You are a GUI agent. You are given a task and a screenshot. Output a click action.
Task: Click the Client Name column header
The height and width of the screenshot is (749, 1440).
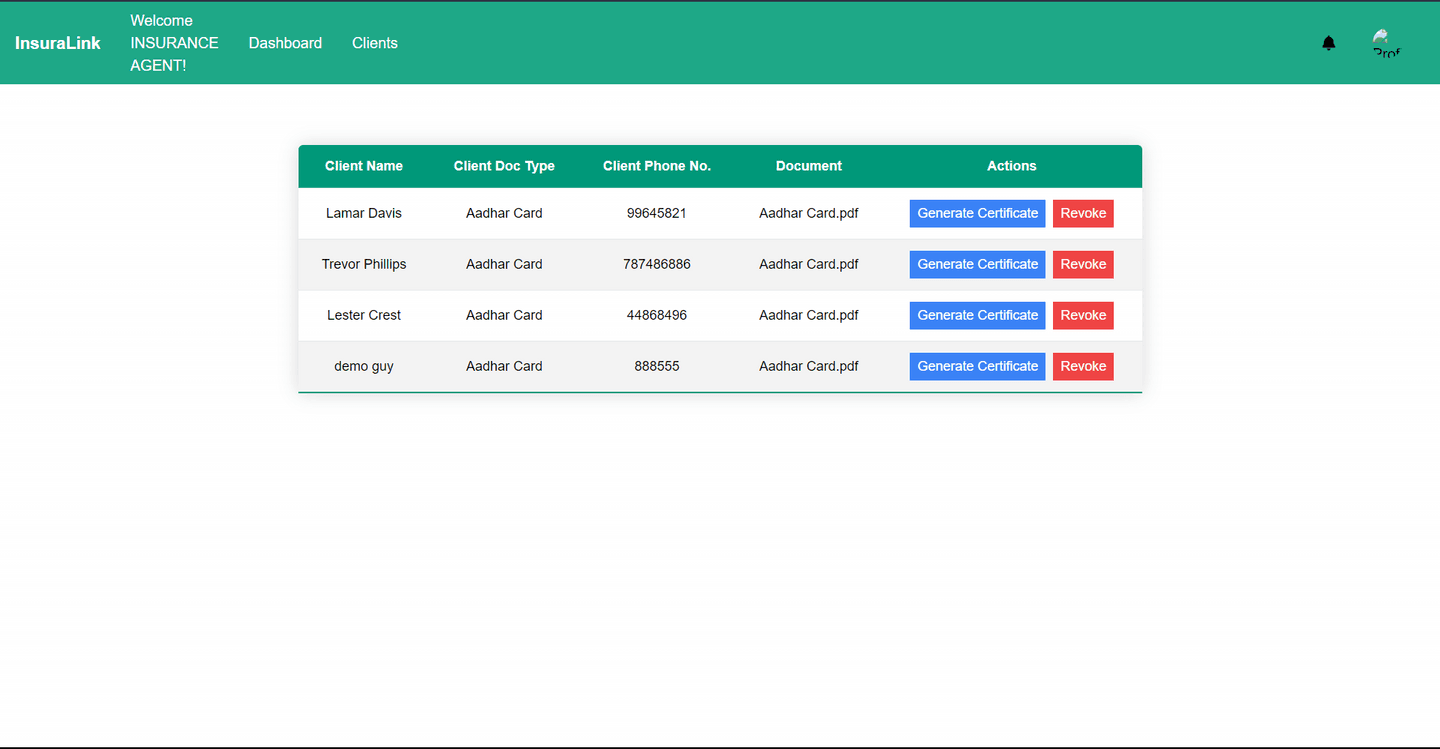click(x=364, y=166)
